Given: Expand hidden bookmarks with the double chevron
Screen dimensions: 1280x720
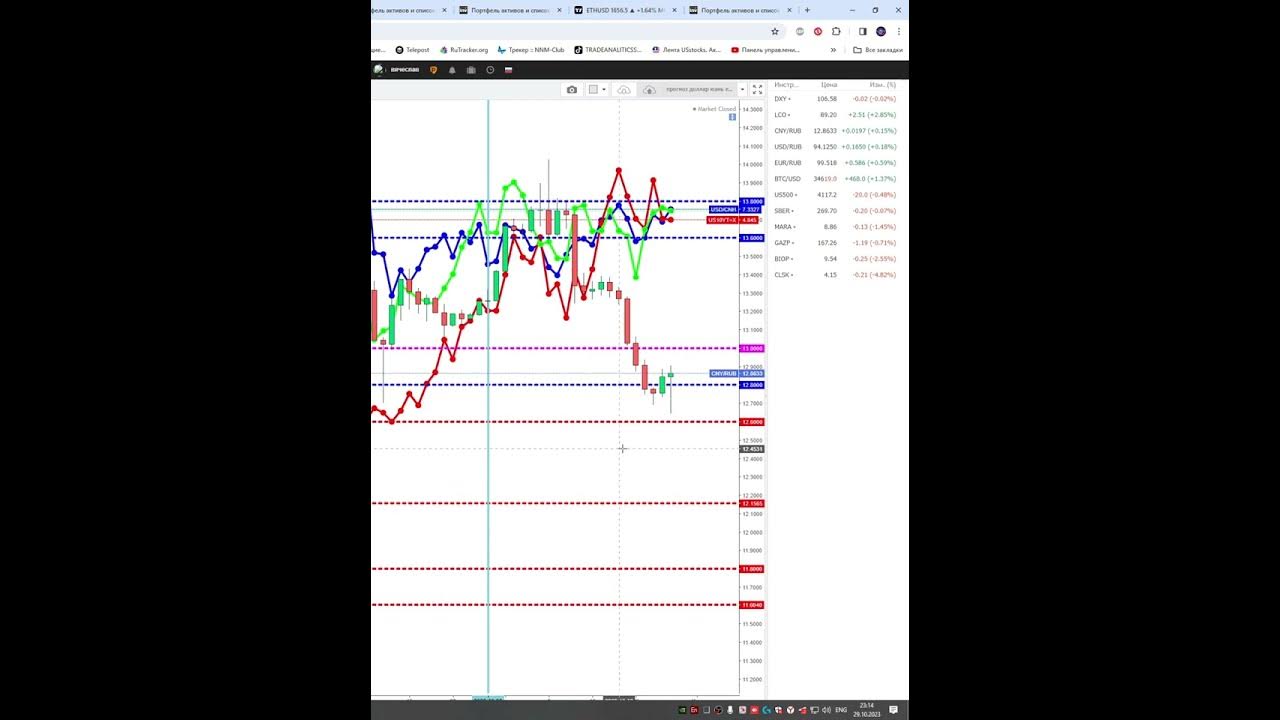Looking at the screenshot, I should (x=832, y=49).
